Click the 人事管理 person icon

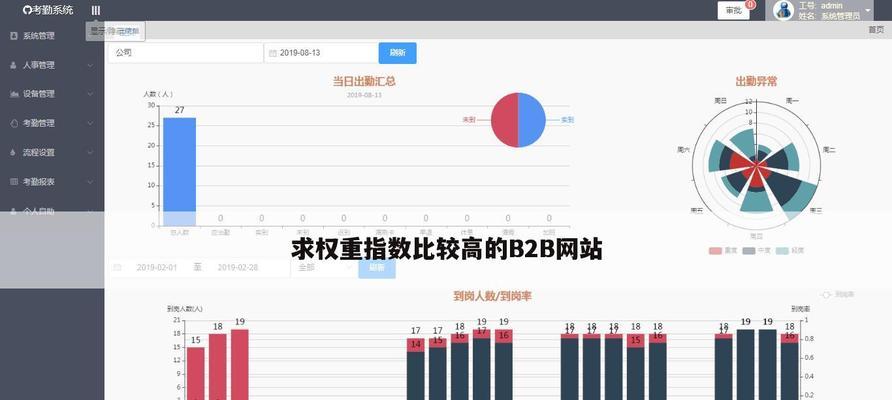14,65
